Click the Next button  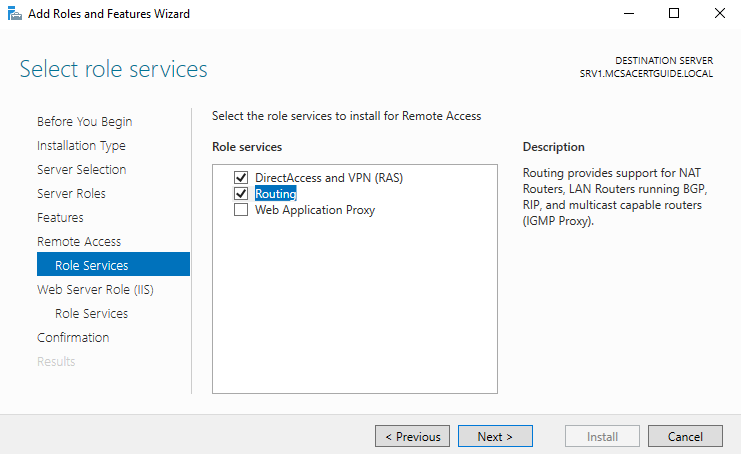point(495,436)
